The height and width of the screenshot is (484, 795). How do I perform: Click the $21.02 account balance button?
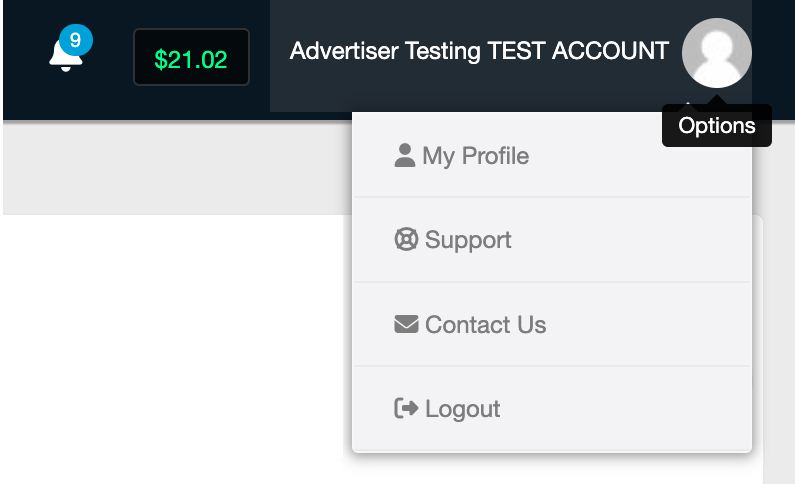[x=191, y=58]
